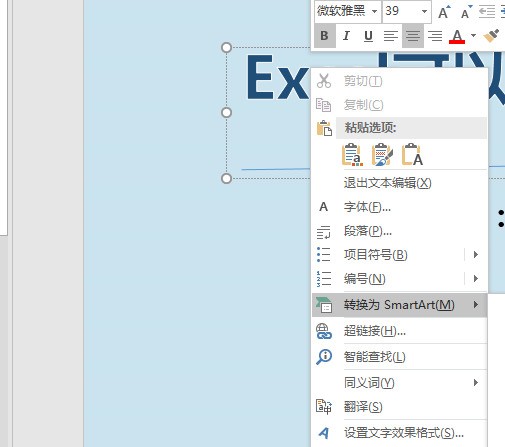Toggle Bold formatting in mini toolbar
This screenshot has width=505, height=447.
coord(325,36)
